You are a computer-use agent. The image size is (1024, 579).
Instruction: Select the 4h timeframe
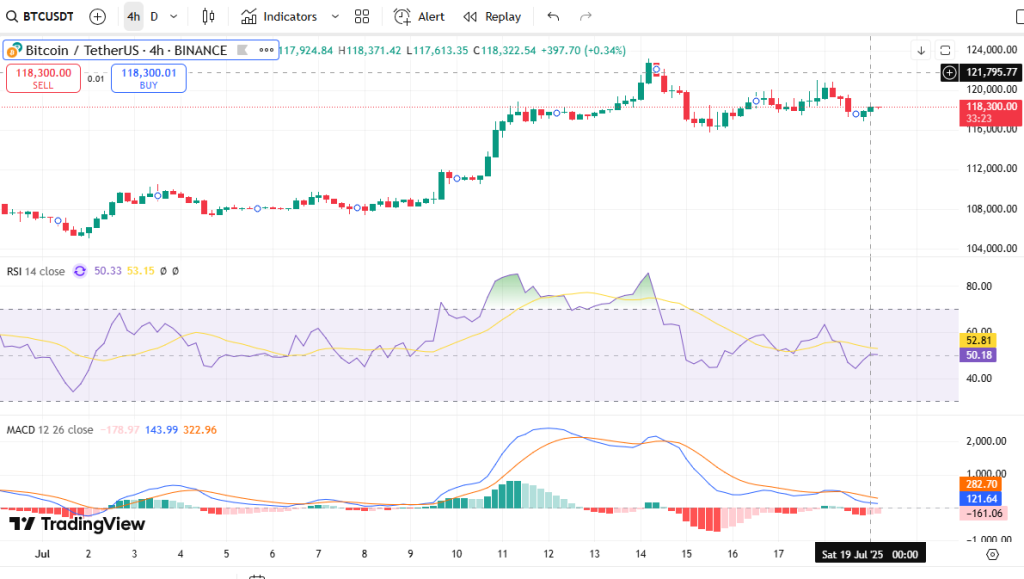(x=133, y=16)
